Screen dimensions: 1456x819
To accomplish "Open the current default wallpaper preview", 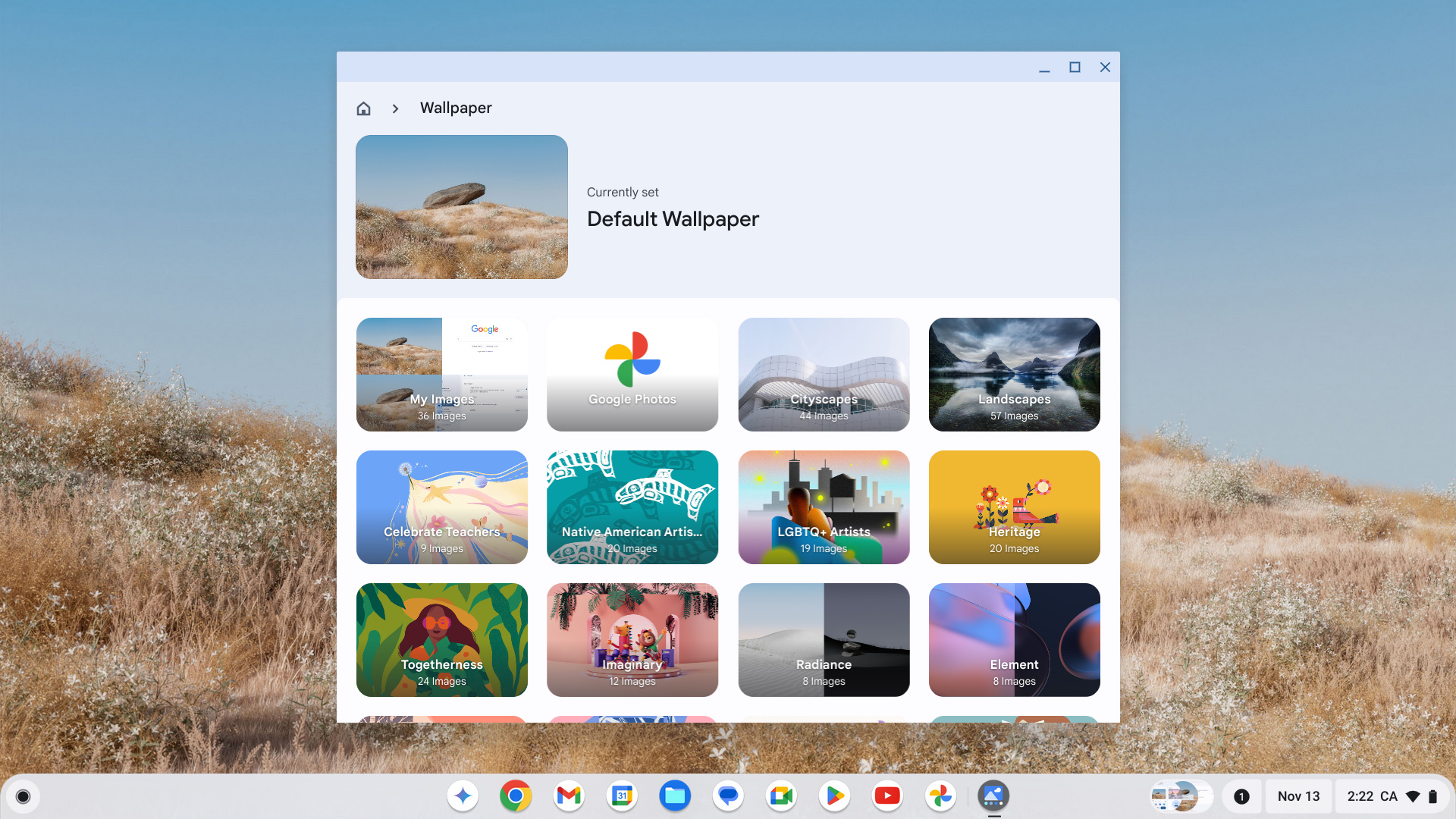I will click(x=461, y=207).
